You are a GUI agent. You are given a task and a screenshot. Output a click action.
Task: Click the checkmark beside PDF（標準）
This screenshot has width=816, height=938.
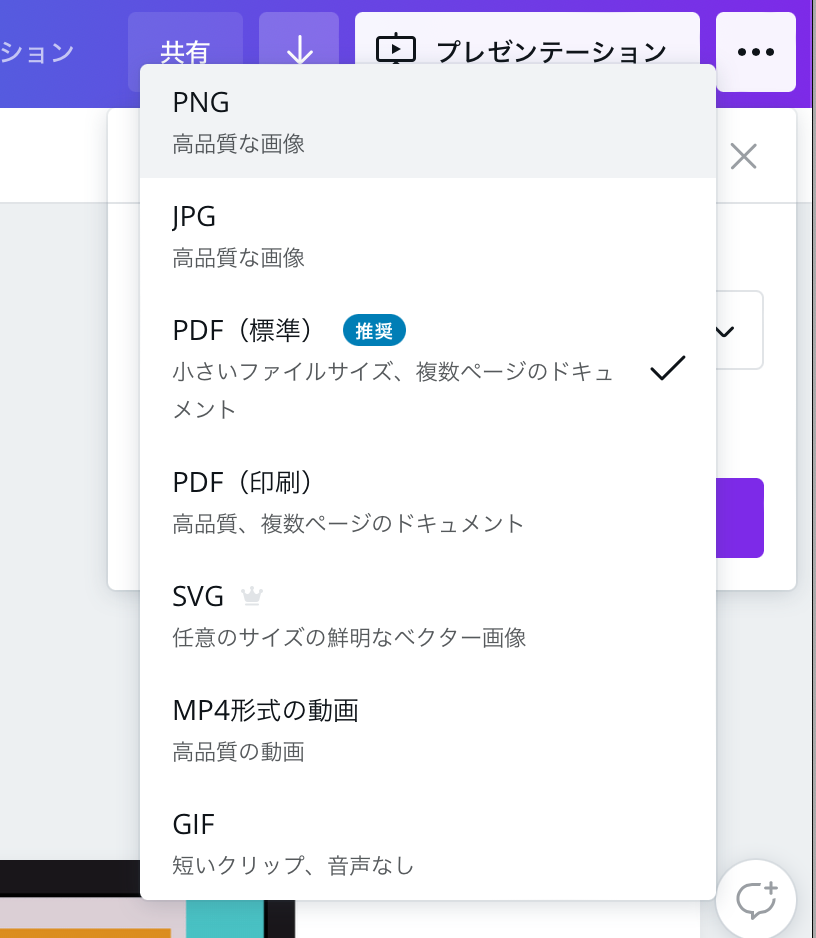click(x=667, y=369)
